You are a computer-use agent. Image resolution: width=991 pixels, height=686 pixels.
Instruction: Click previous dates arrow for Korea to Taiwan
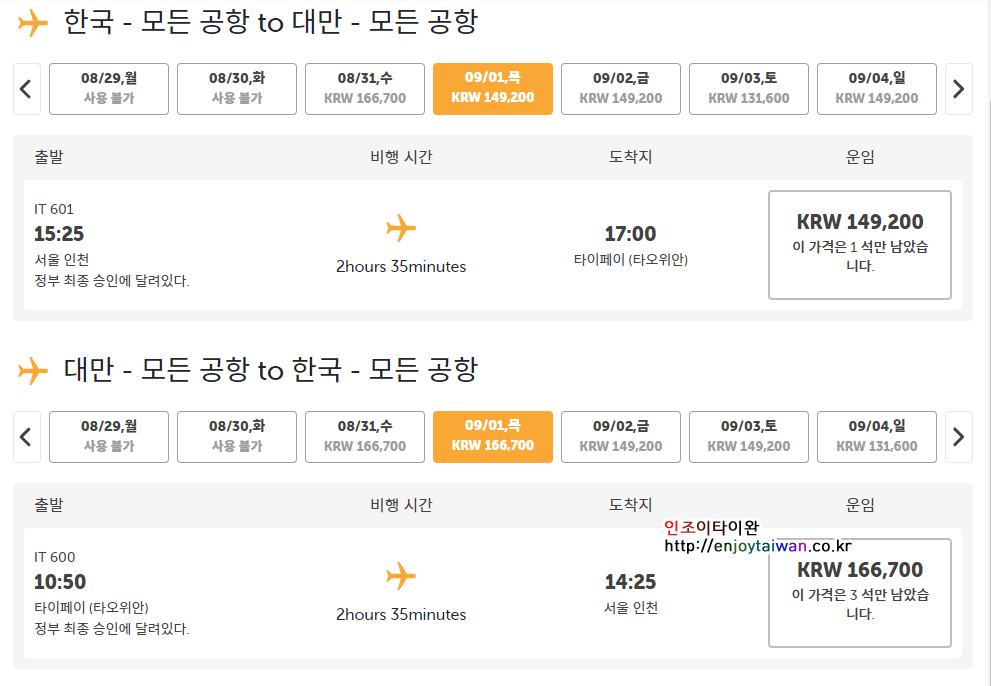[x=27, y=89]
